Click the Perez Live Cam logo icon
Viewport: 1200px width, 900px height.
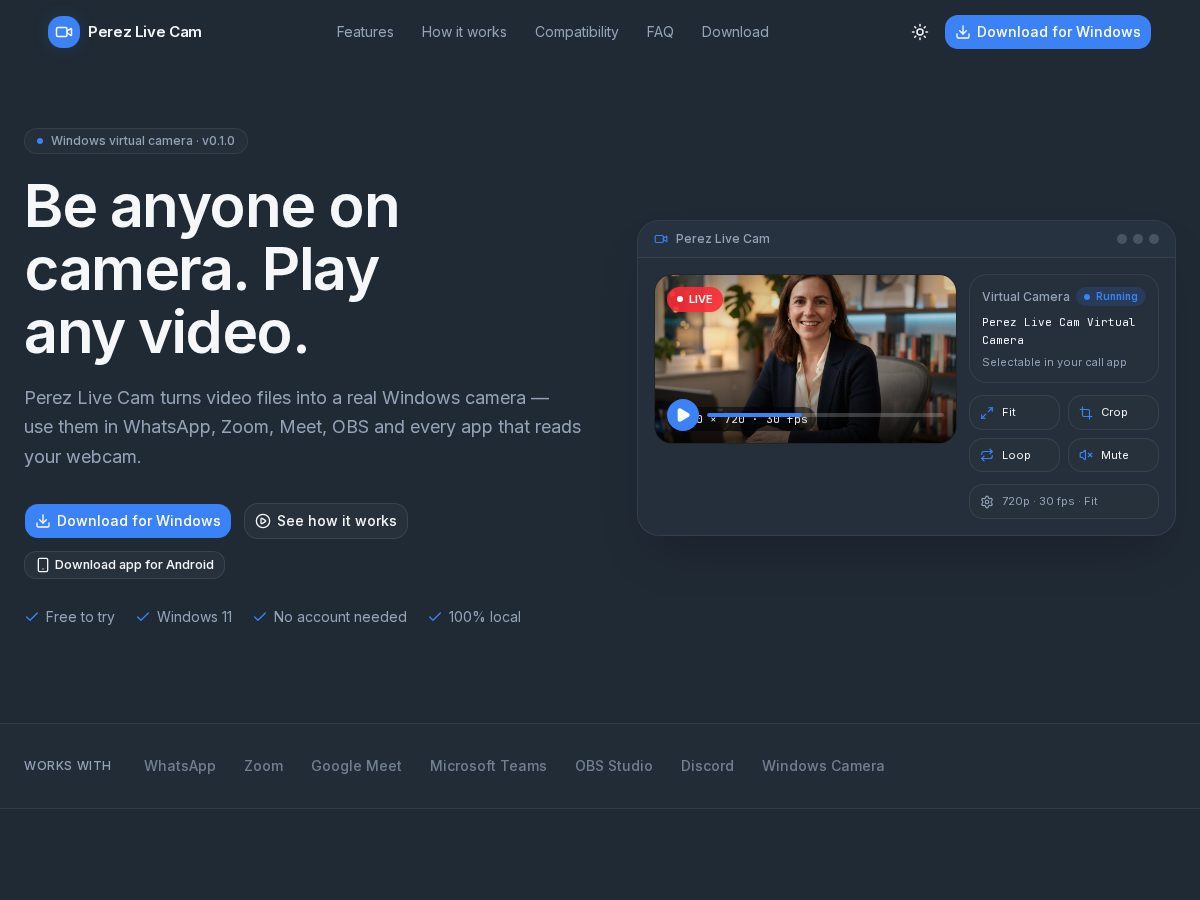click(x=64, y=32)
